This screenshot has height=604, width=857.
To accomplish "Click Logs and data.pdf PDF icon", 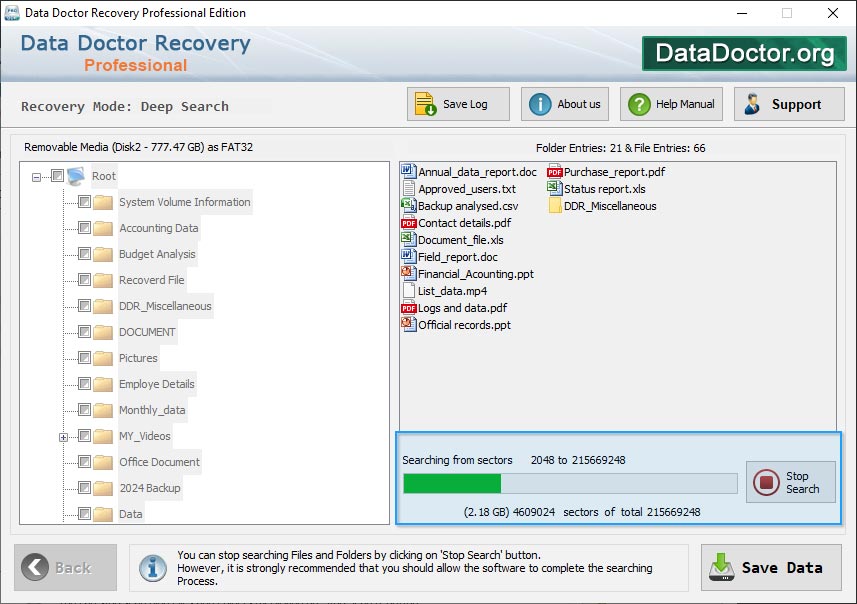I will click(409, 308).
